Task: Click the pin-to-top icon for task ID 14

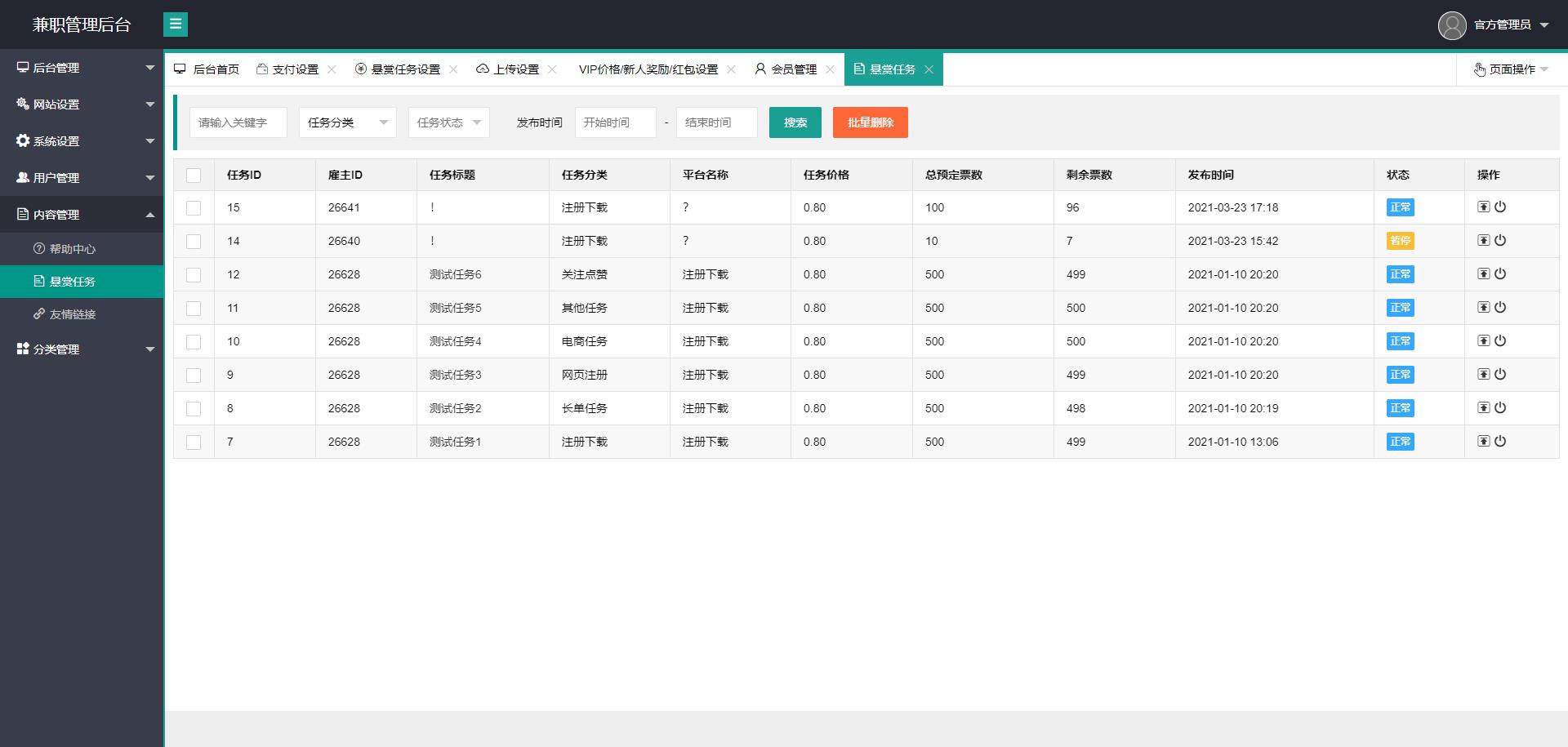Action: (x=1483, y=241)
